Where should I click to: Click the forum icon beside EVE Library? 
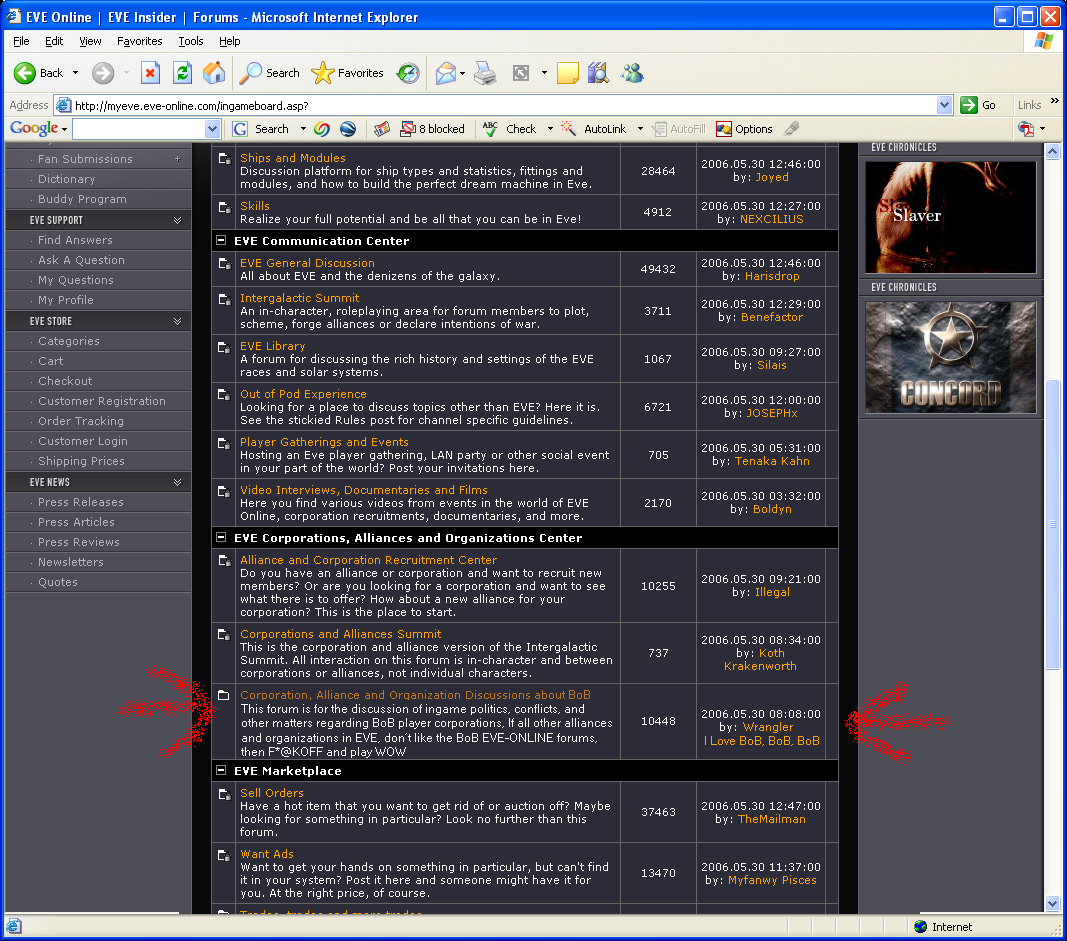click(x=224, y=348)
